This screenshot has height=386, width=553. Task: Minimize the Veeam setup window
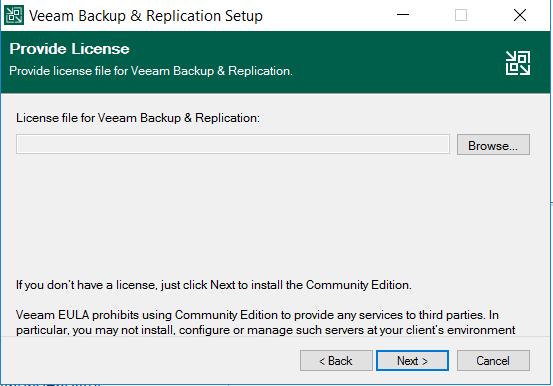pyautogui.click(x=403, y=15)
